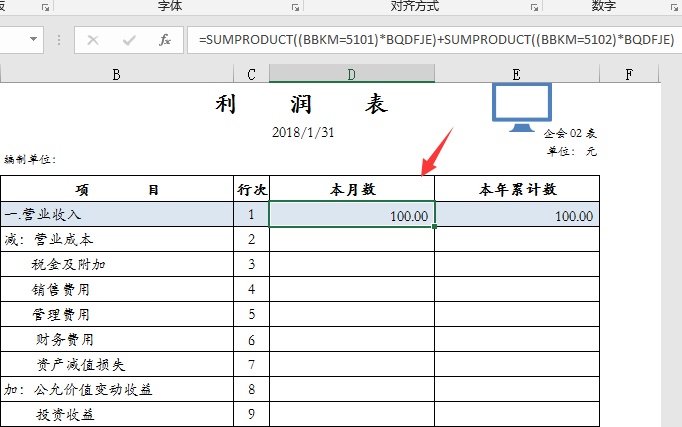The height and width of the screenshot is (427, 682).
Task: Select the 管理费用 cell
Action: tap(117, 314)
